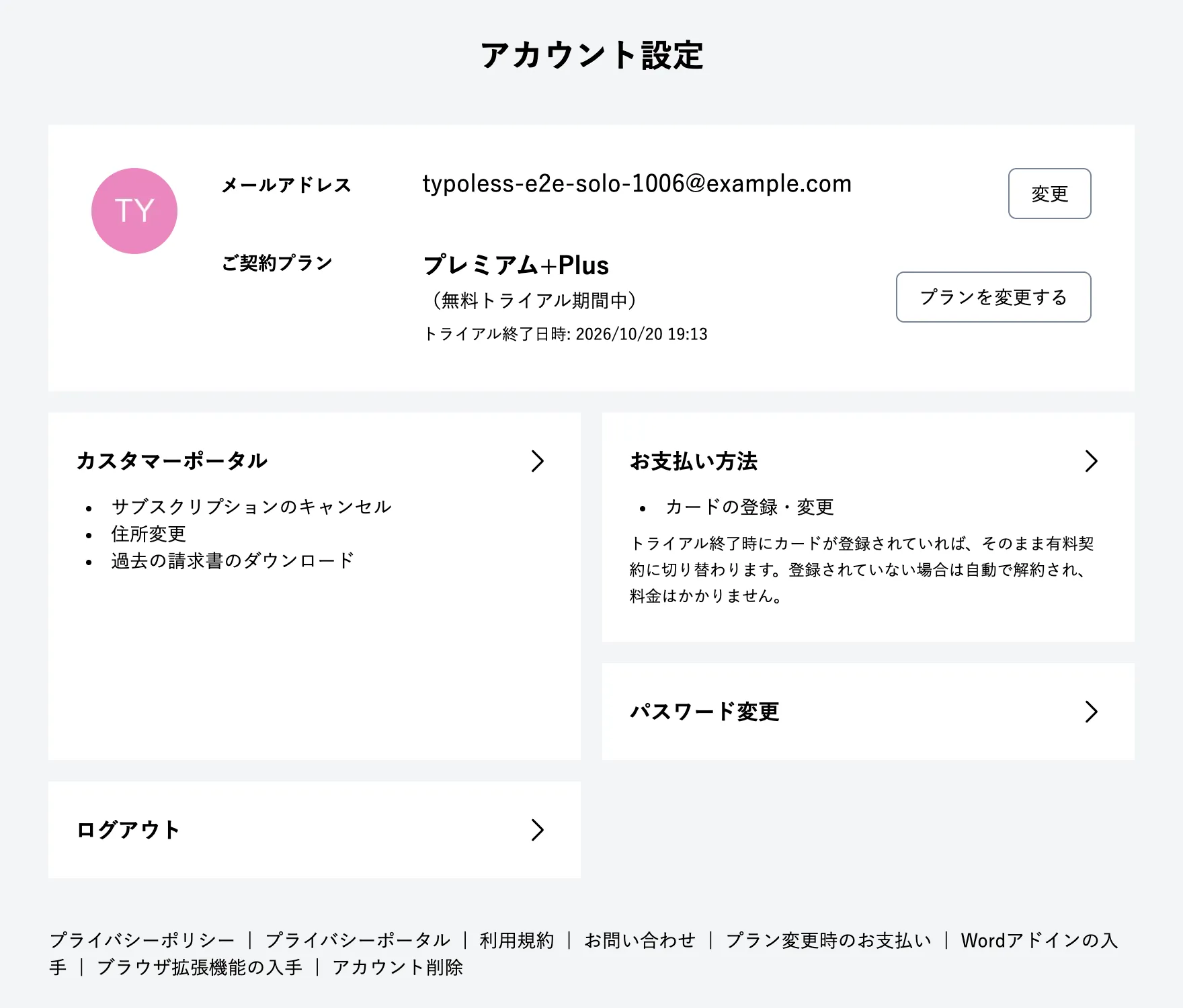The image size is (1183, 1008).
Task: Click the trial payment explanation paragraph
Action: (862, 569)
